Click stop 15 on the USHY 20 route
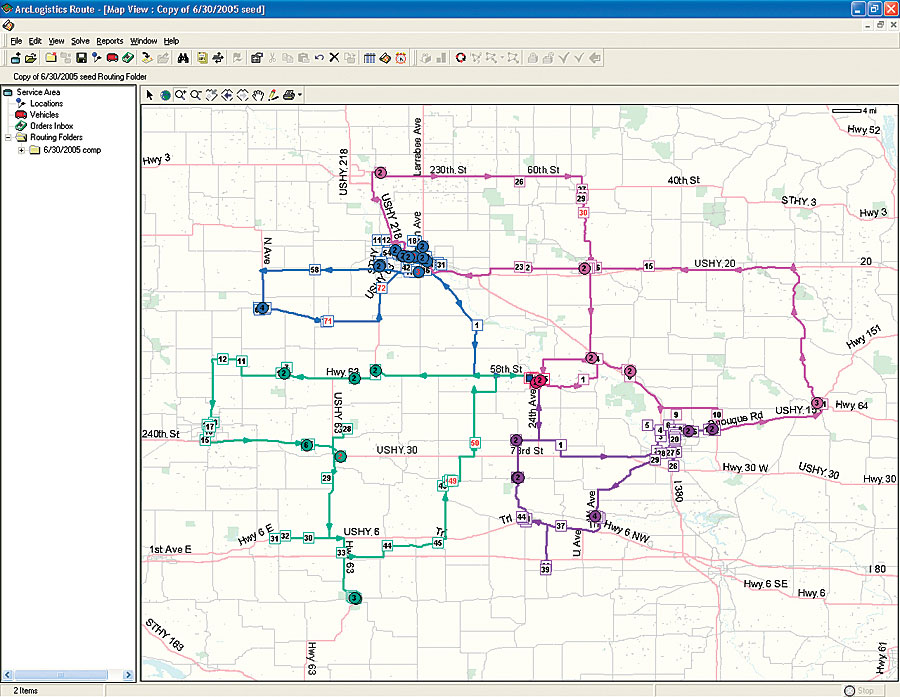900x697 pixels. click(649, 266)
